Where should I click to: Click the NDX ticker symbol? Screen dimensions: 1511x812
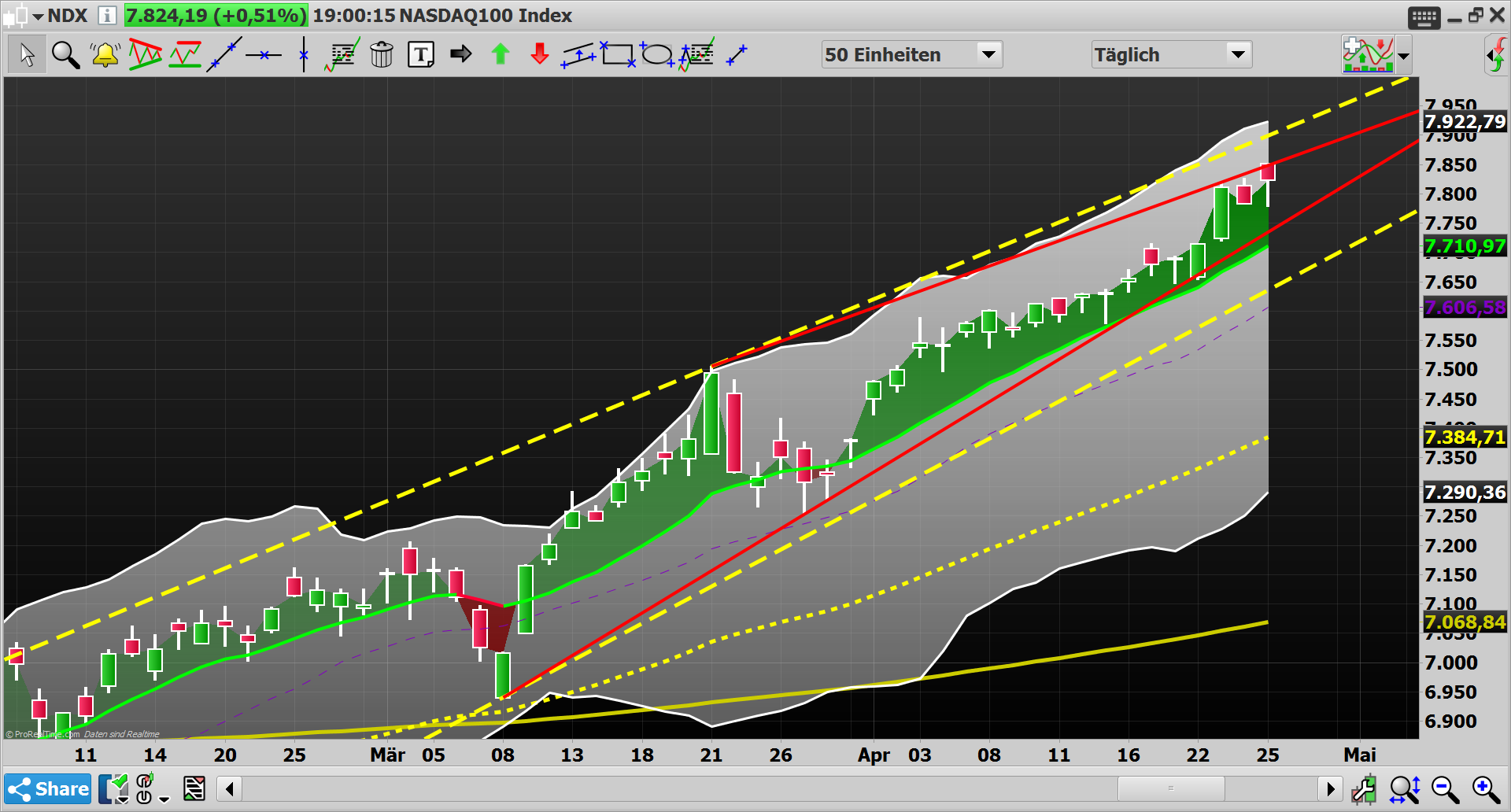[x=68, y=15]
